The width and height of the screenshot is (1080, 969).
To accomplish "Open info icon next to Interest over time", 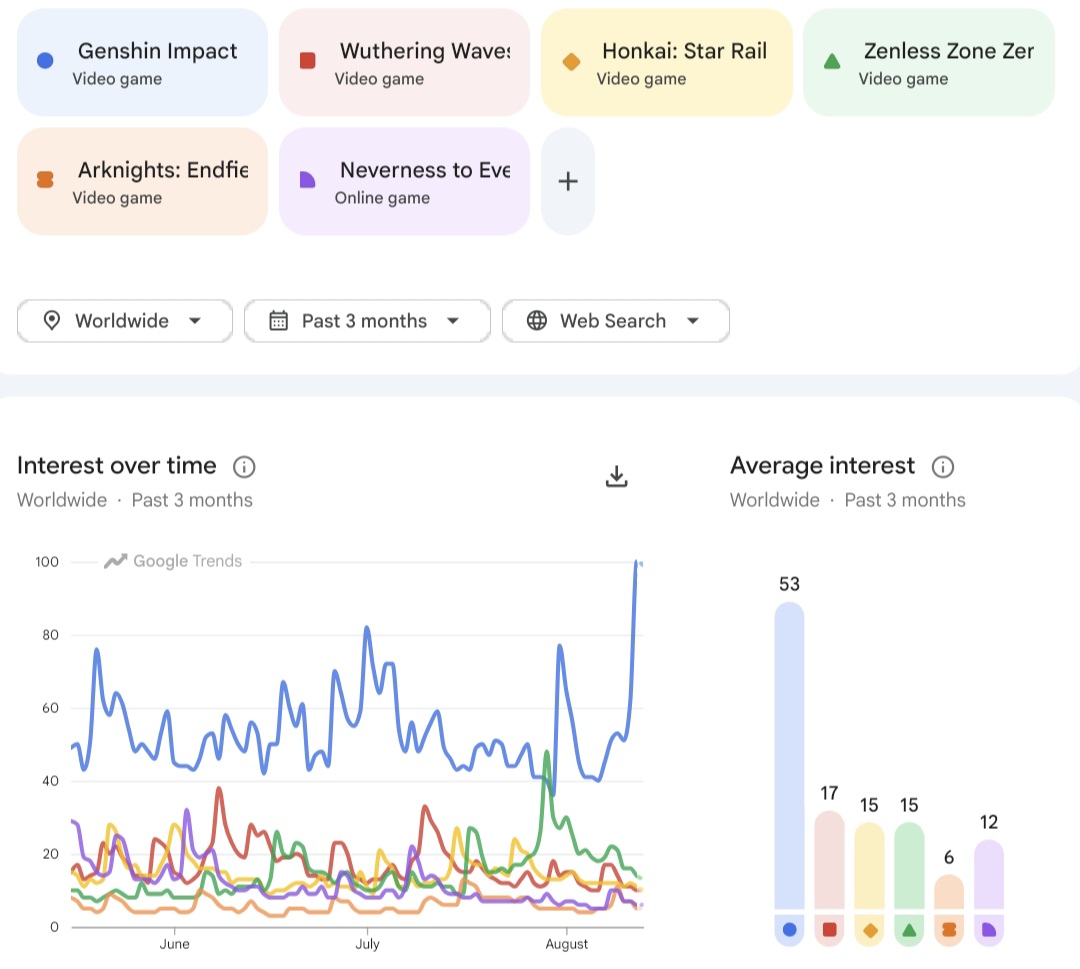I will tap(244, 467).
